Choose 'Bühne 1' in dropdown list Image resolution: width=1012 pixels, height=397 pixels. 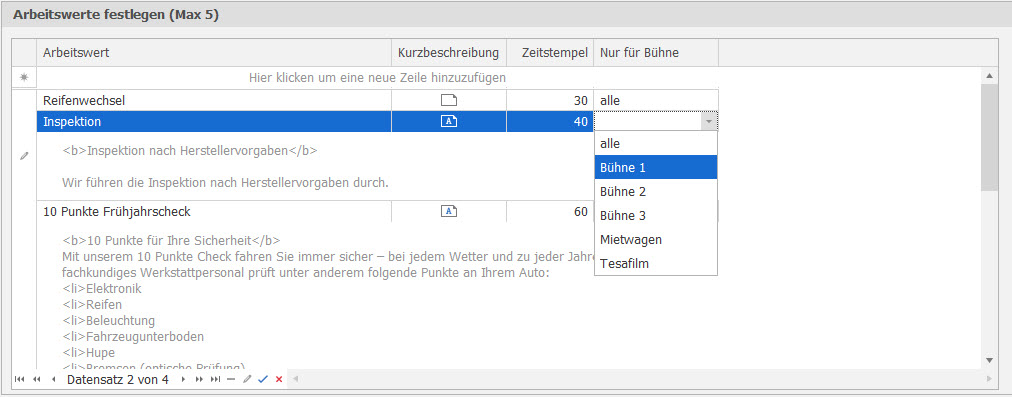[x=656, y=167]
